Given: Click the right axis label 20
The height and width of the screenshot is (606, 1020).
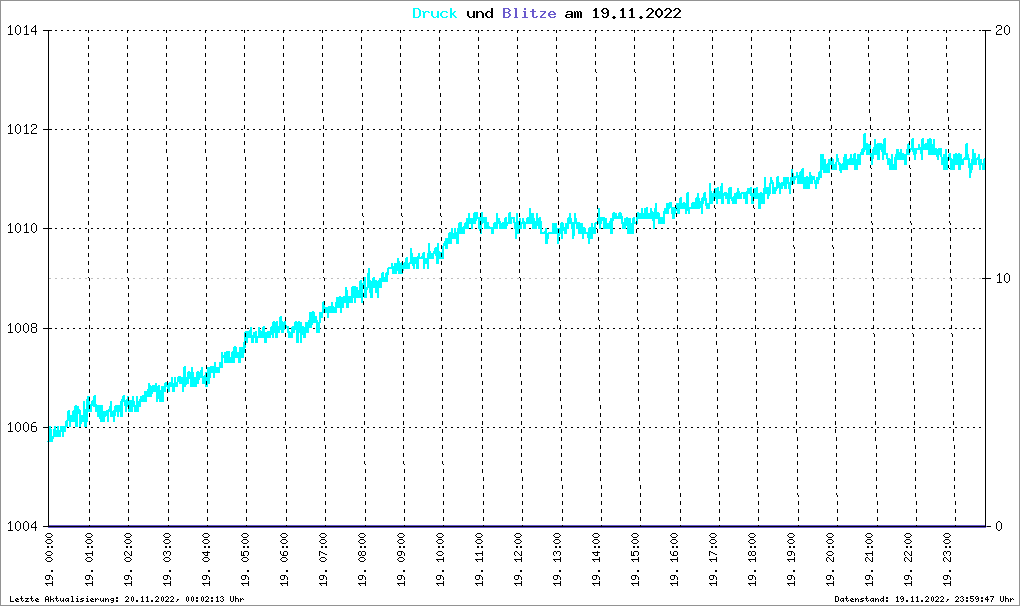Looking at the screenshot, I should [x=1002, y=31].
